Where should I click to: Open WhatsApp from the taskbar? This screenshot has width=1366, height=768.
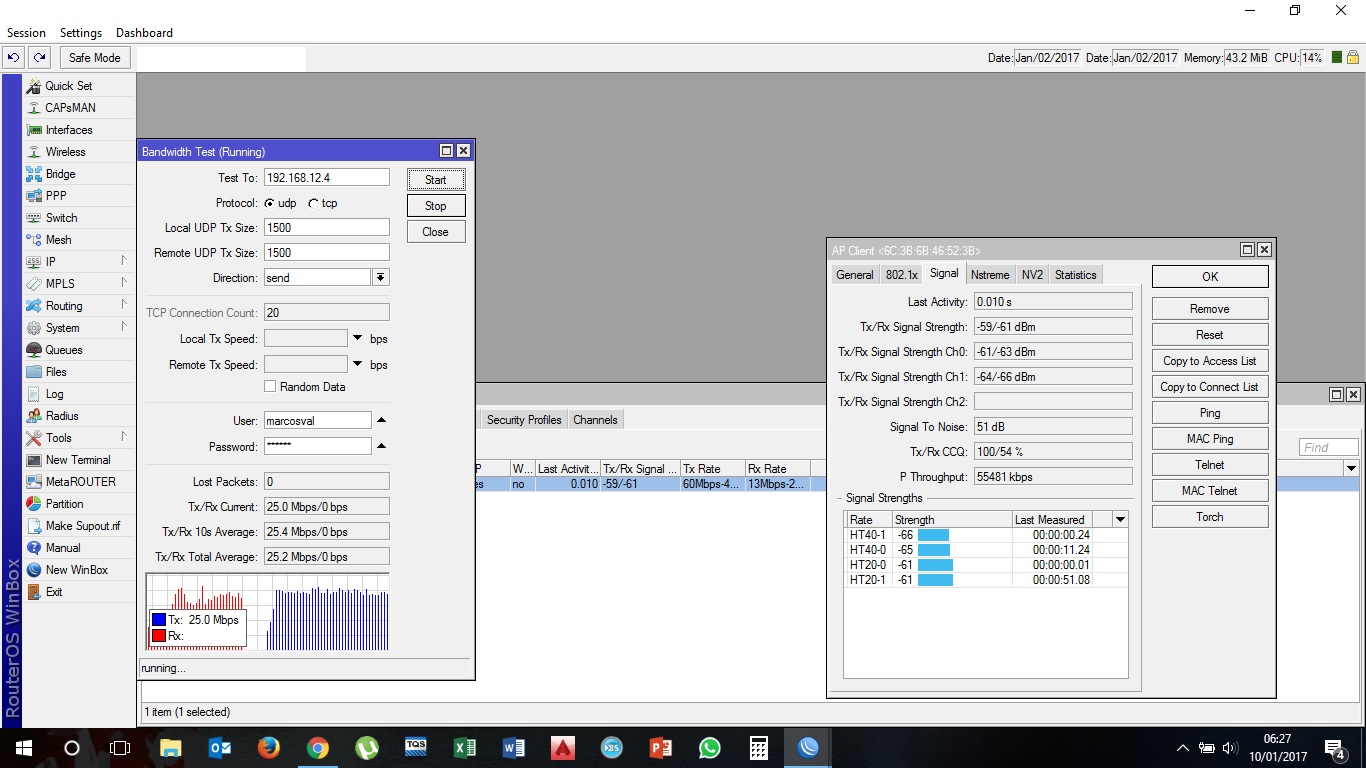point(709,748)
